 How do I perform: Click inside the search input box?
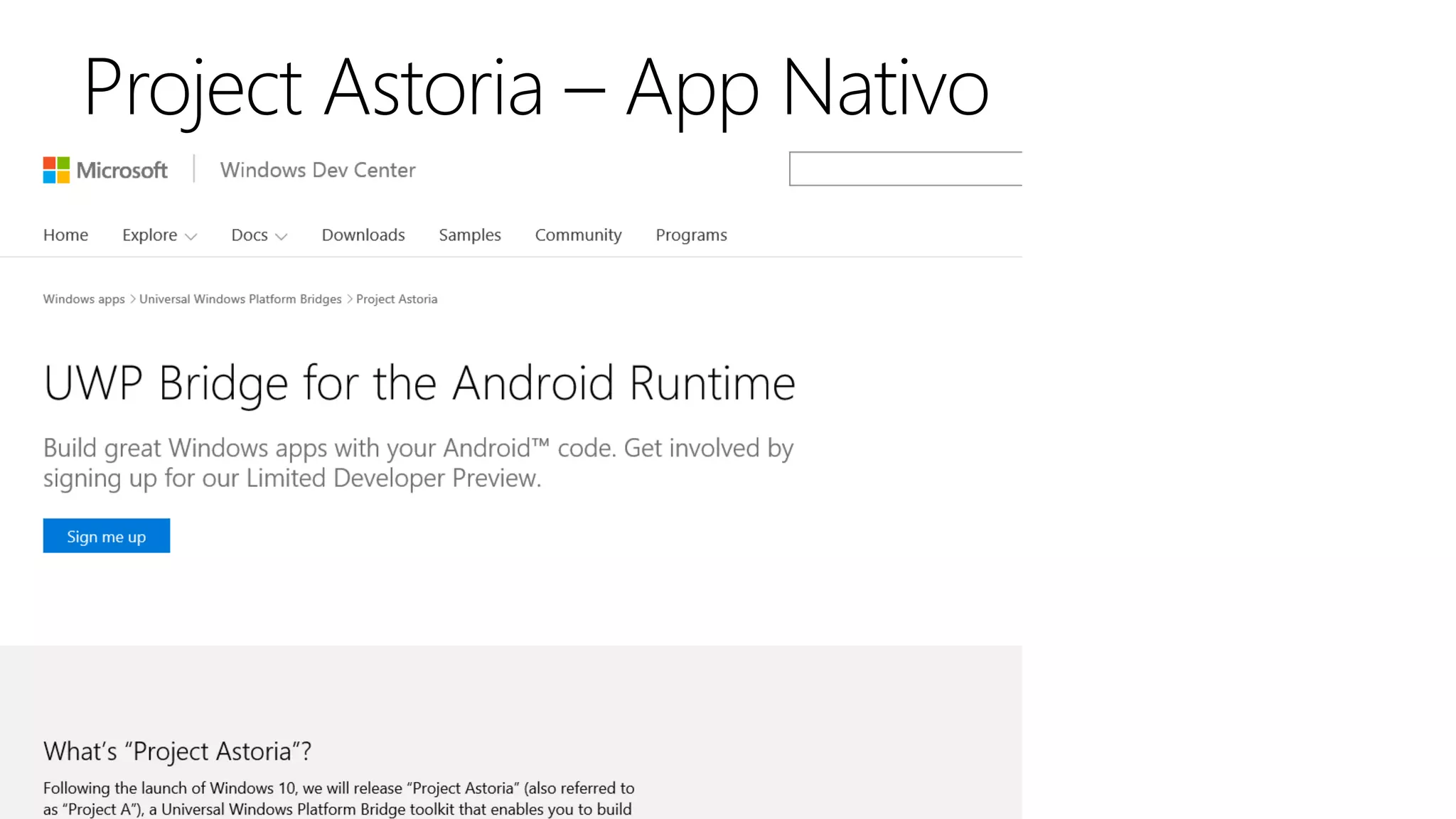904,169
